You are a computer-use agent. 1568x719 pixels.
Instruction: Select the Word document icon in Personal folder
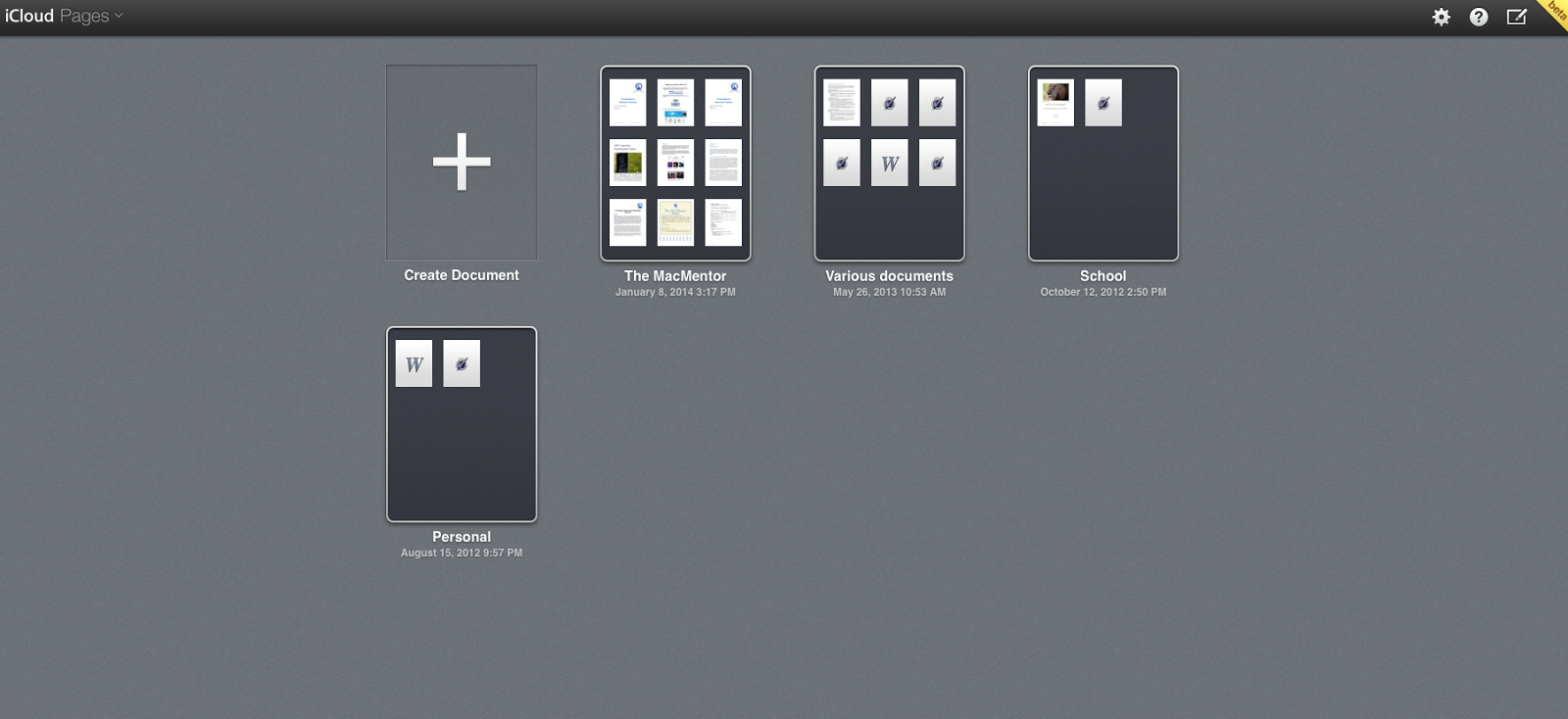coord(414,363)
